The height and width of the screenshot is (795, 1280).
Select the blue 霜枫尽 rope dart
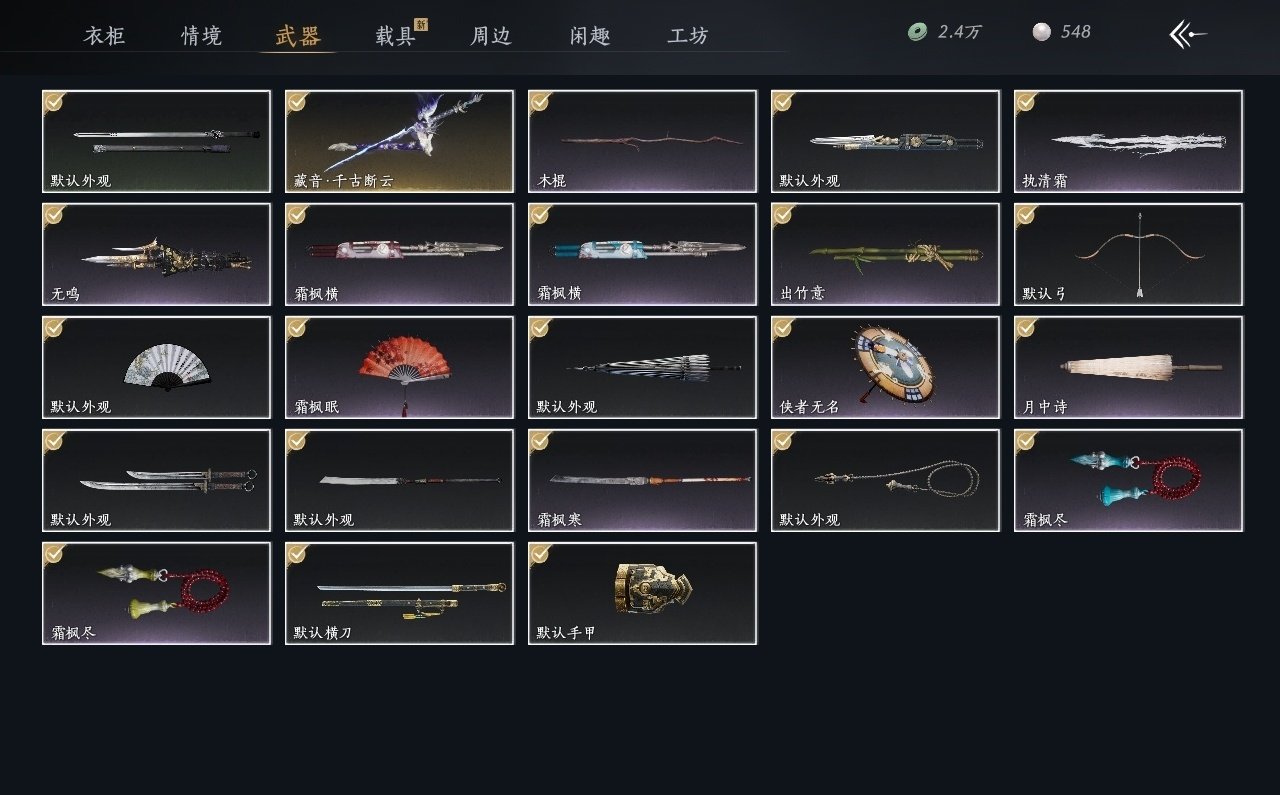tap(1128, 480)
